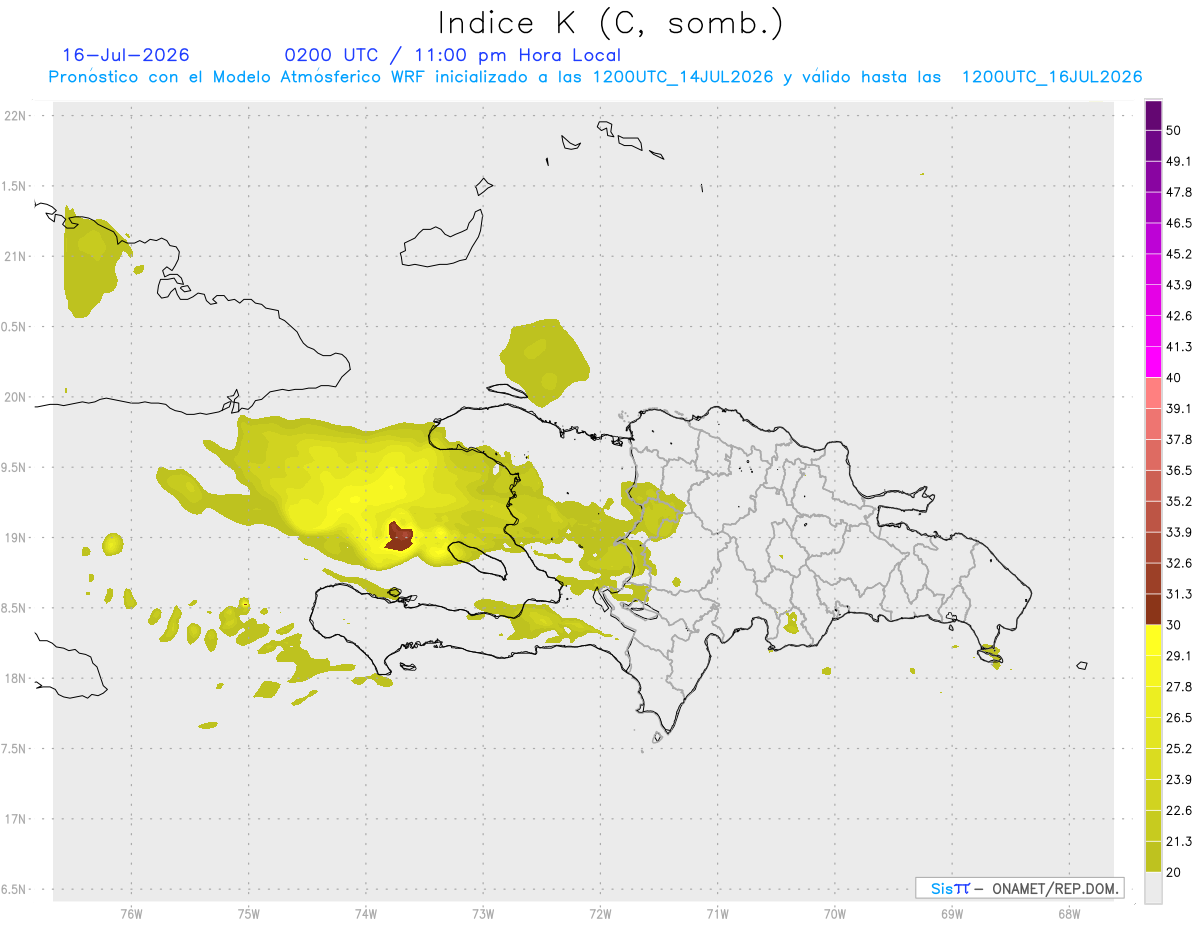Viewport: 1200px width, 927px height.
Task: Click the legend value "32.6"
Action: pyautogui.click(x=1178, y=563)
